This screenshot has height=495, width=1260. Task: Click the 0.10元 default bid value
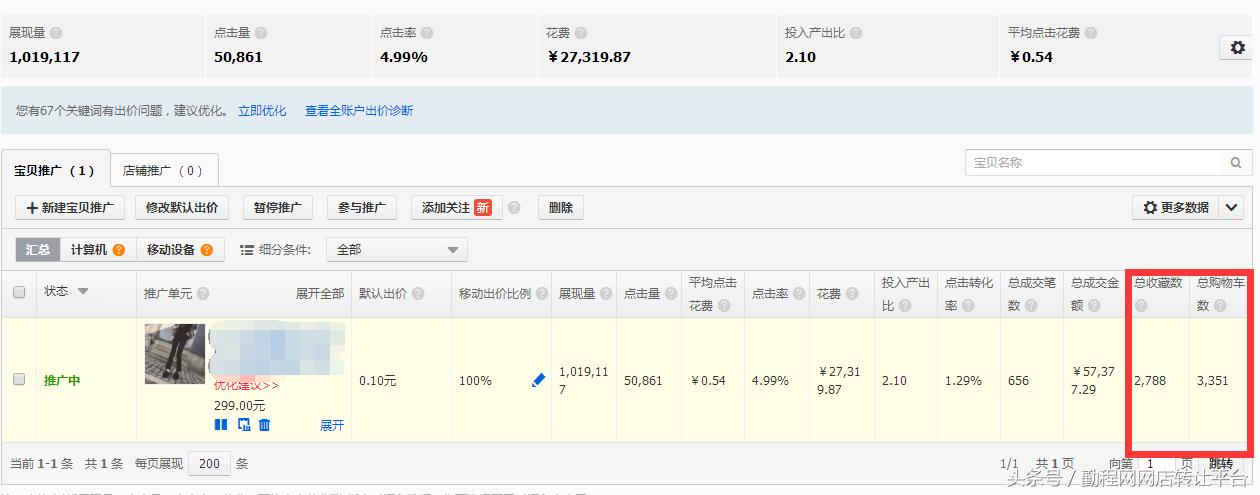point(378,381)
